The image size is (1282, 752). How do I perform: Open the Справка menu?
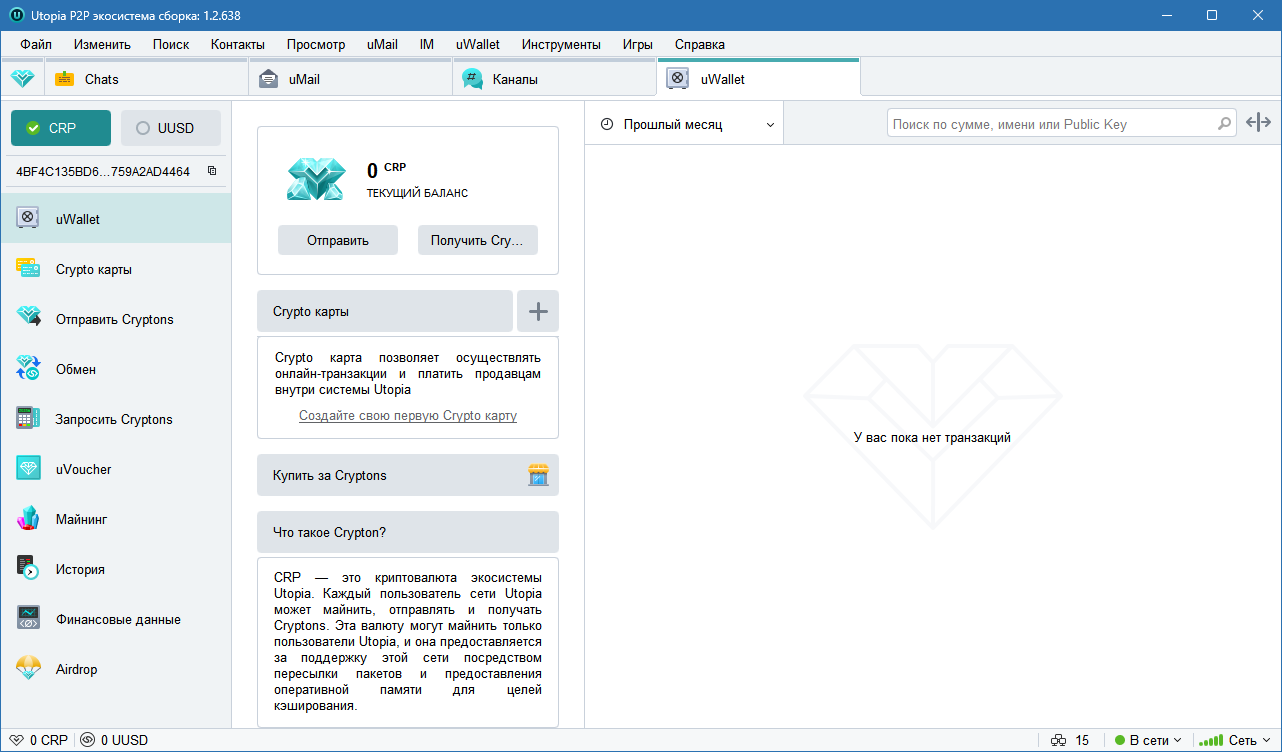click(700, 44)
